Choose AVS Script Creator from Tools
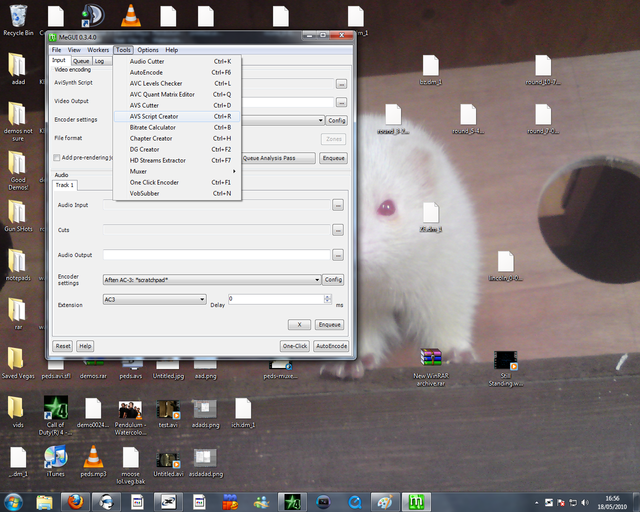The image size is (640, 512). tap(177, 116)
